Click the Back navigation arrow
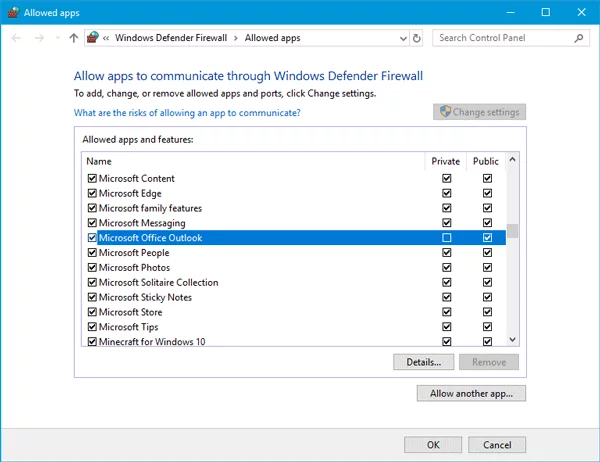The height and width of the screenshot is (462, 600). click(x=16, y=38)
